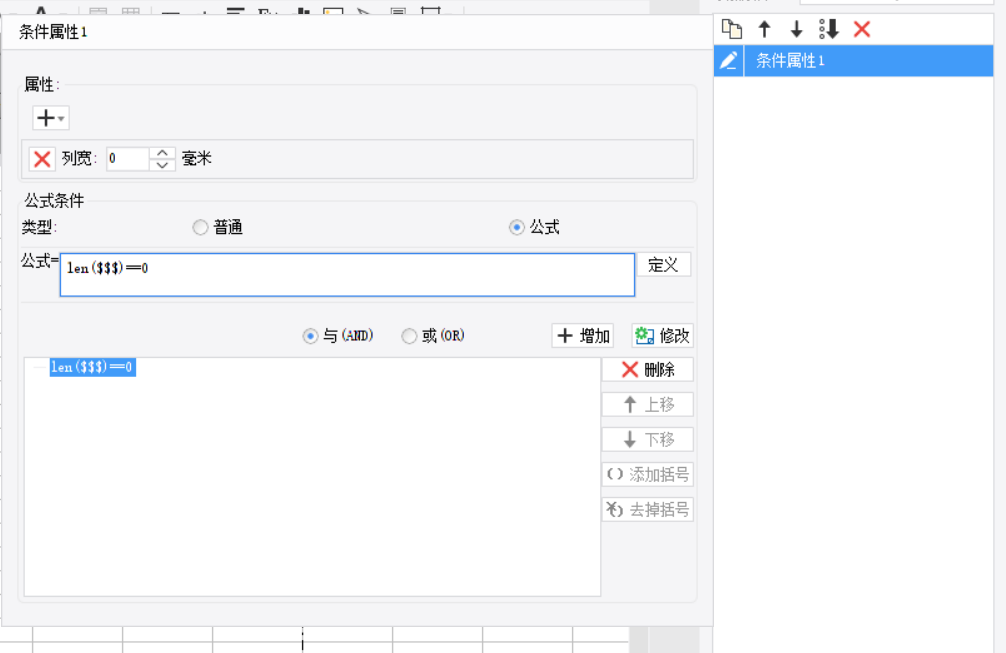Click the pencil edit icon beside 条件属性1
This screenshot has width=1006, height=653.
tap(729, 61)
